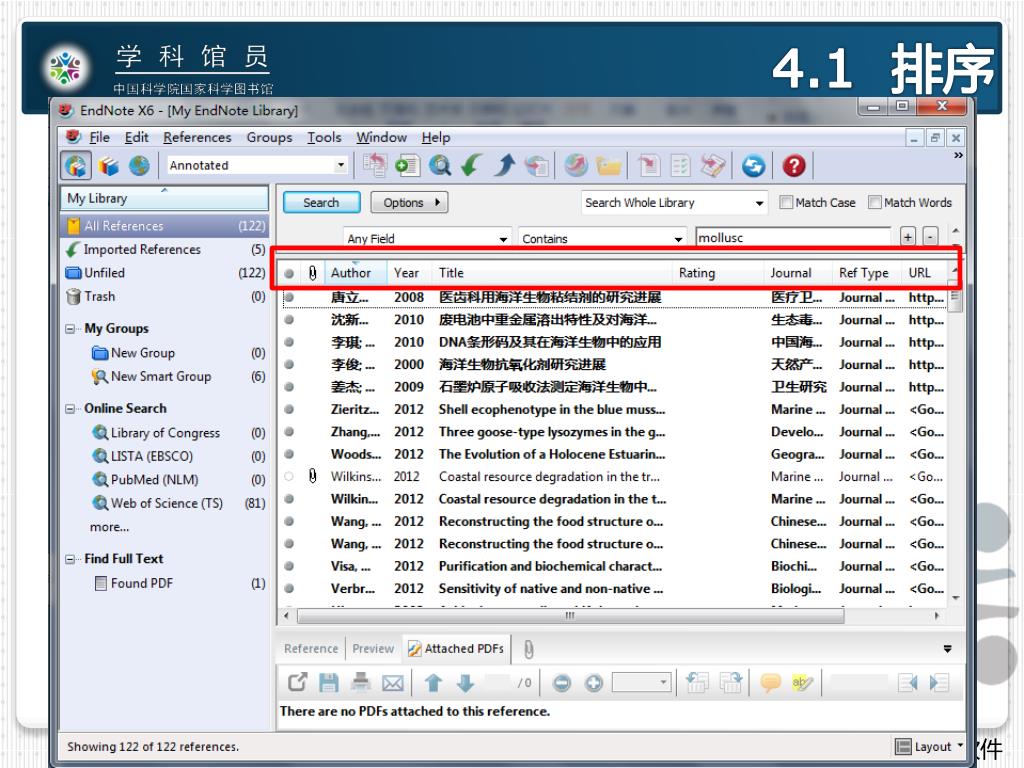Toggle read status dot for Zhang 2012 reference
The height and width of the screenshot is (768, 1024).
click(289, 432)
